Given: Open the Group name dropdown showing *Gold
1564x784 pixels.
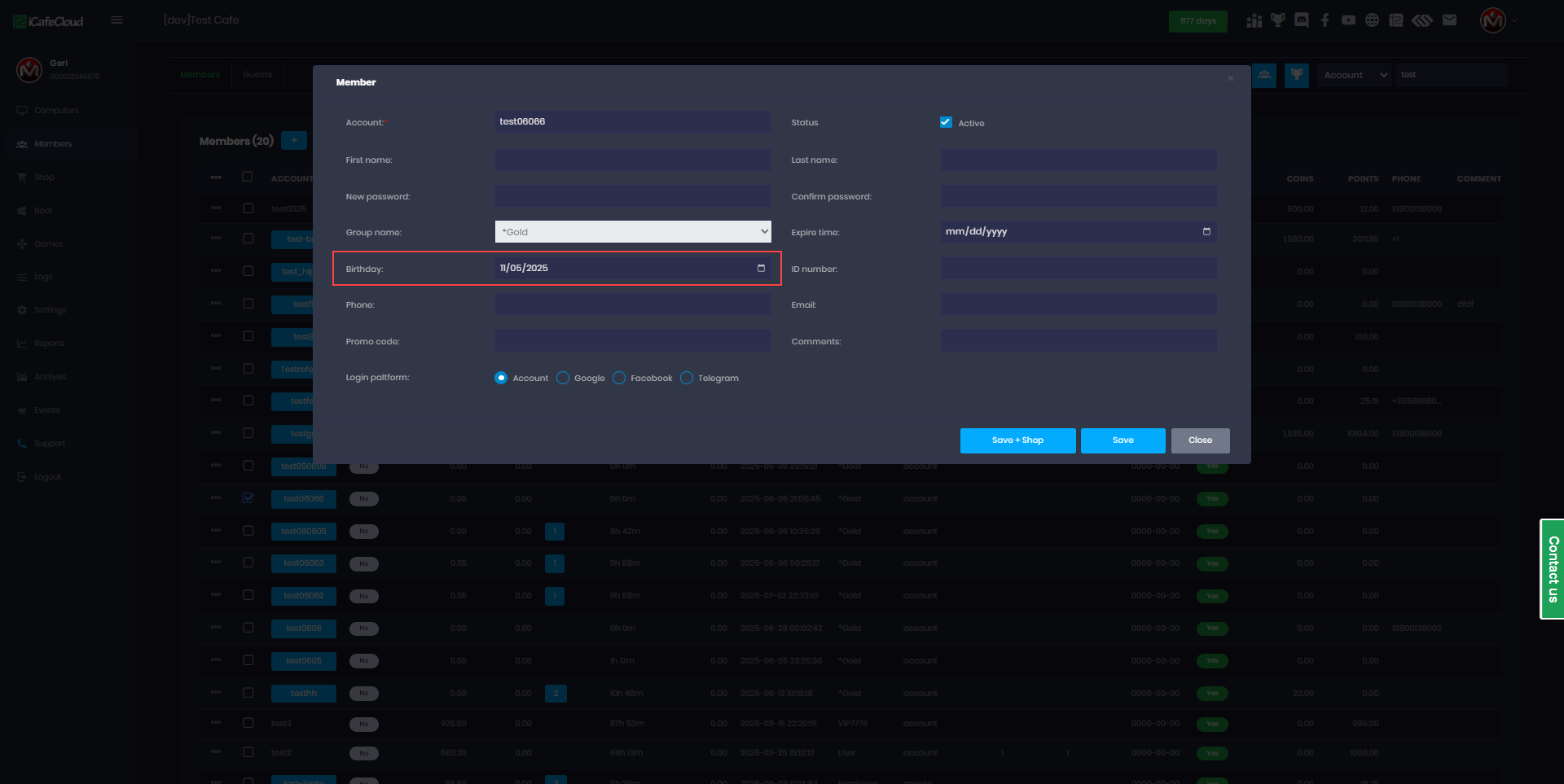Looking at the screenshot, I should (x=632, y=232).
